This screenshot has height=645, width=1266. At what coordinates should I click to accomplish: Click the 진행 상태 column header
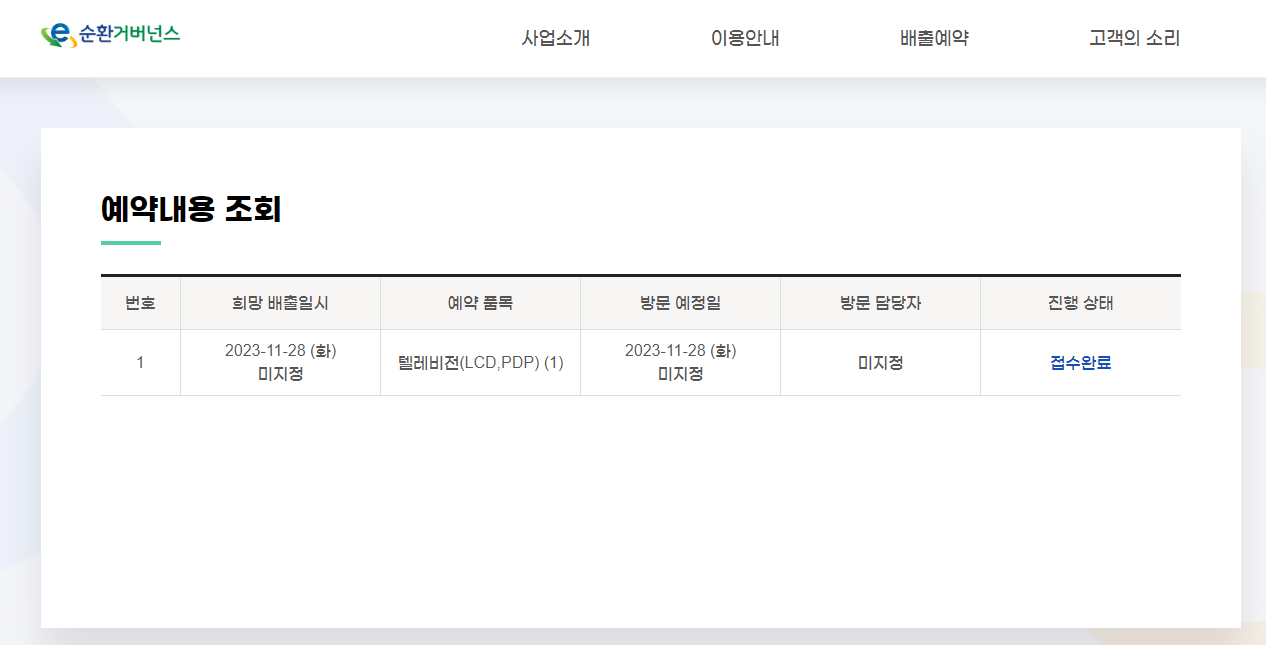pyautogui.click(x=1080, y=303)
